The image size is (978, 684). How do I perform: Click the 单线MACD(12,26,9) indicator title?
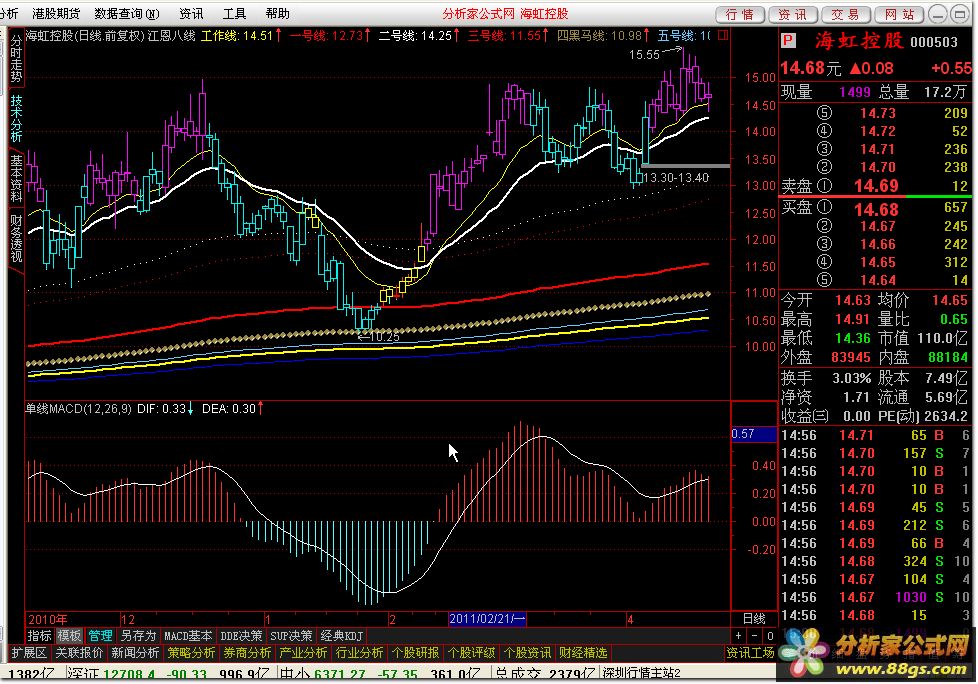[x=78, y=408]
